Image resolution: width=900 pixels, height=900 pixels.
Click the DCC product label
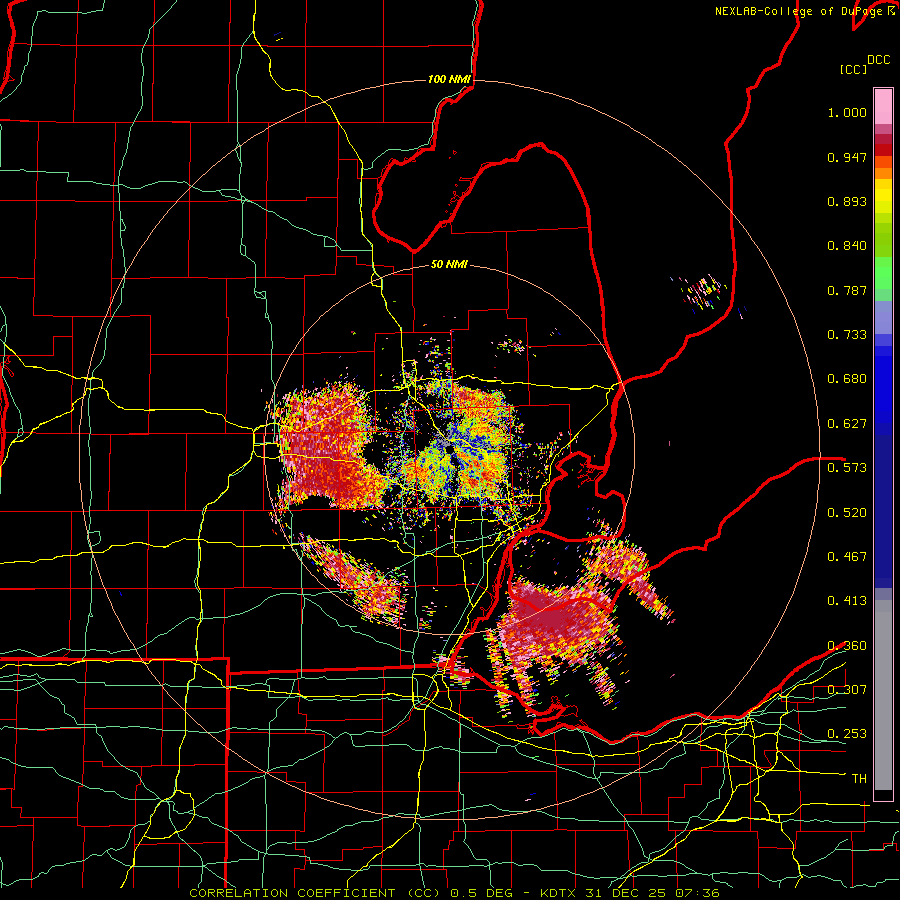click(x=878, y=60)
